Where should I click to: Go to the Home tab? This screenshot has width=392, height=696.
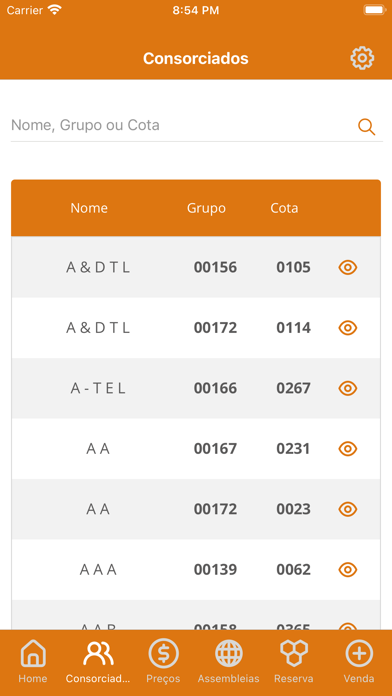[x=33, y=661]
